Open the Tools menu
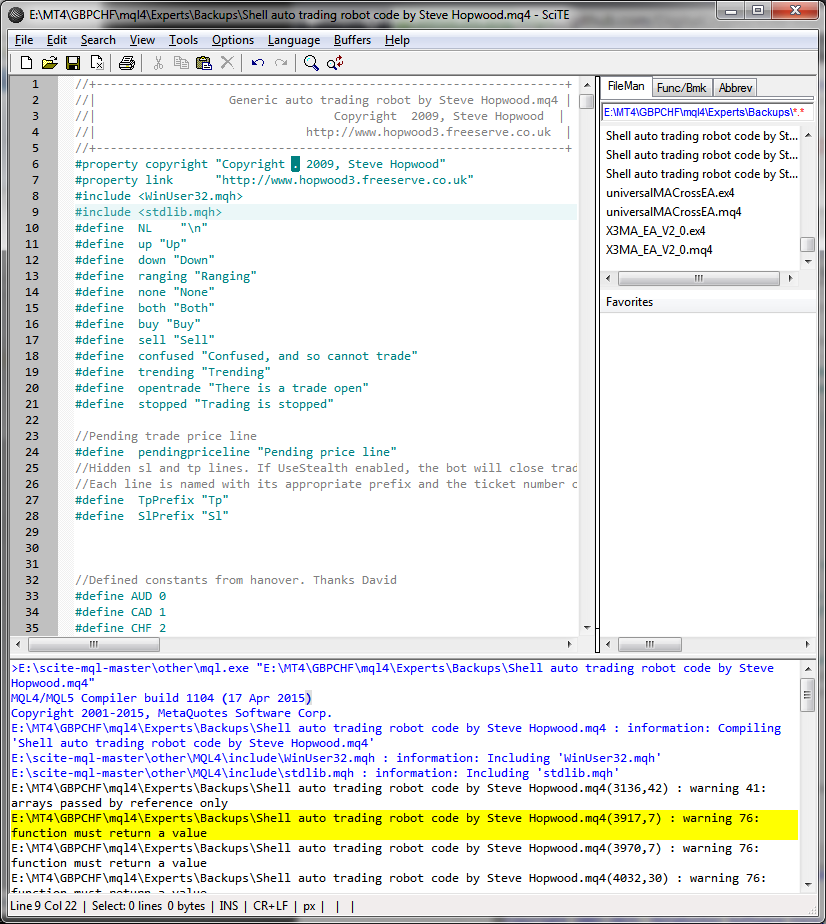Image resolution: width=826 pixels, height=924 pixels. click(x=183, y=40)
